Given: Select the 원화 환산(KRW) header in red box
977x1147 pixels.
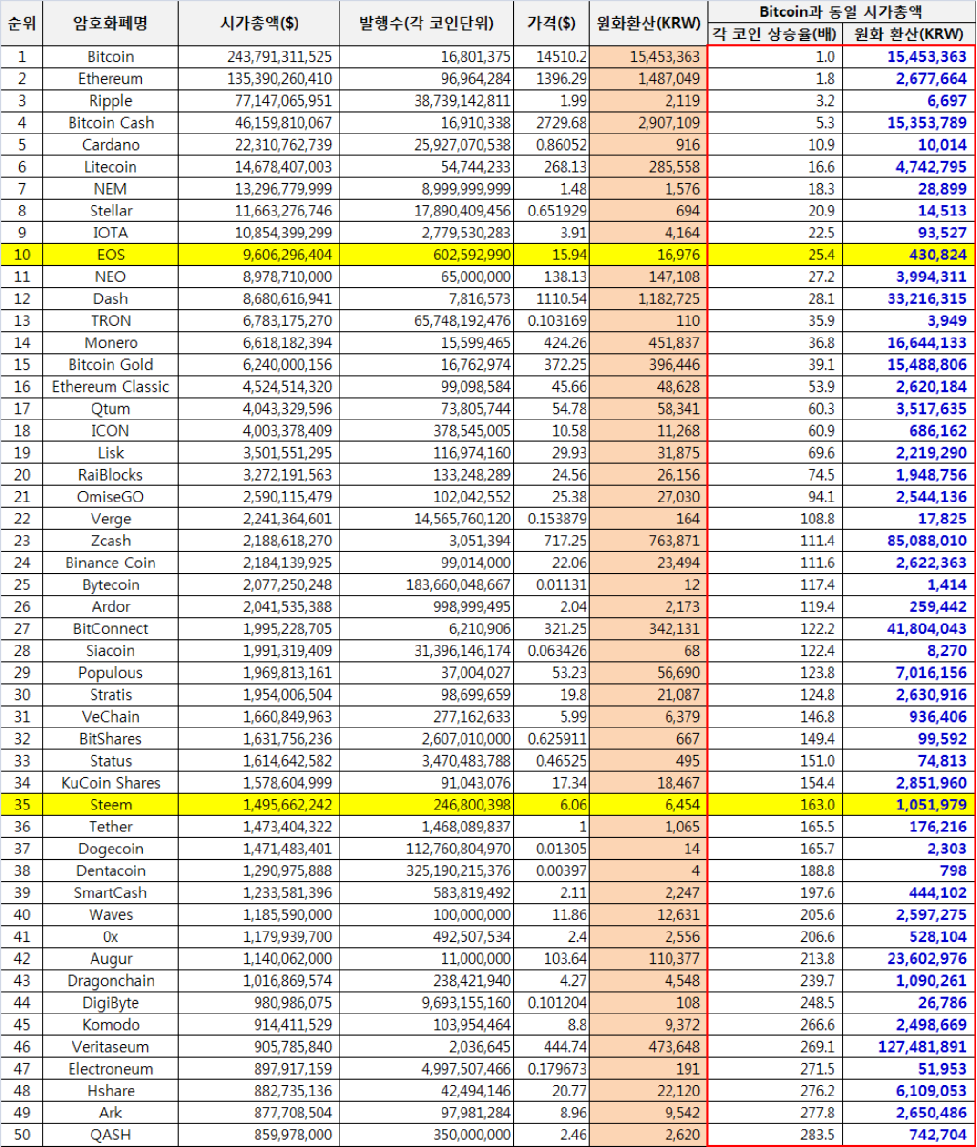Looking at the screenshot, I should (x=909, y=34).
